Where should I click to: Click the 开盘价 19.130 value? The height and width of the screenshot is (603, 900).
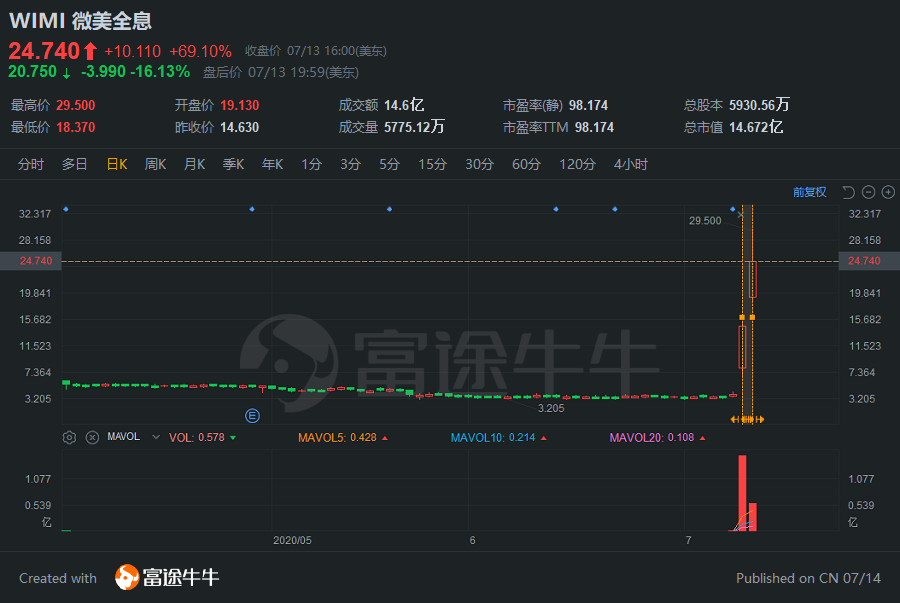(x=240, y=106)
